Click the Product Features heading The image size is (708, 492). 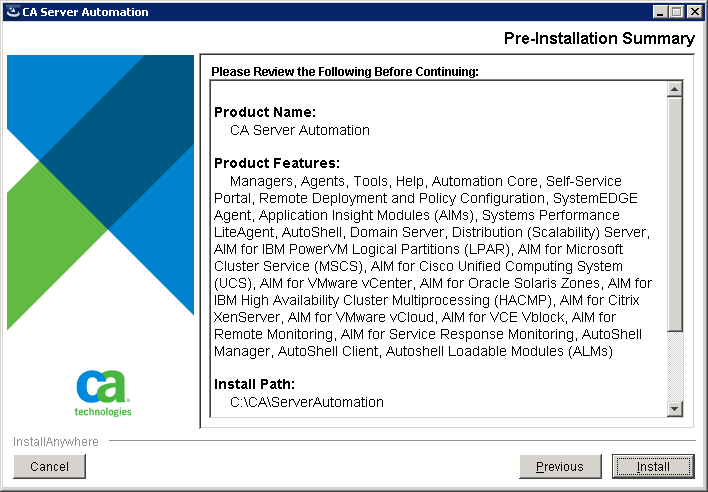[277, 163]
